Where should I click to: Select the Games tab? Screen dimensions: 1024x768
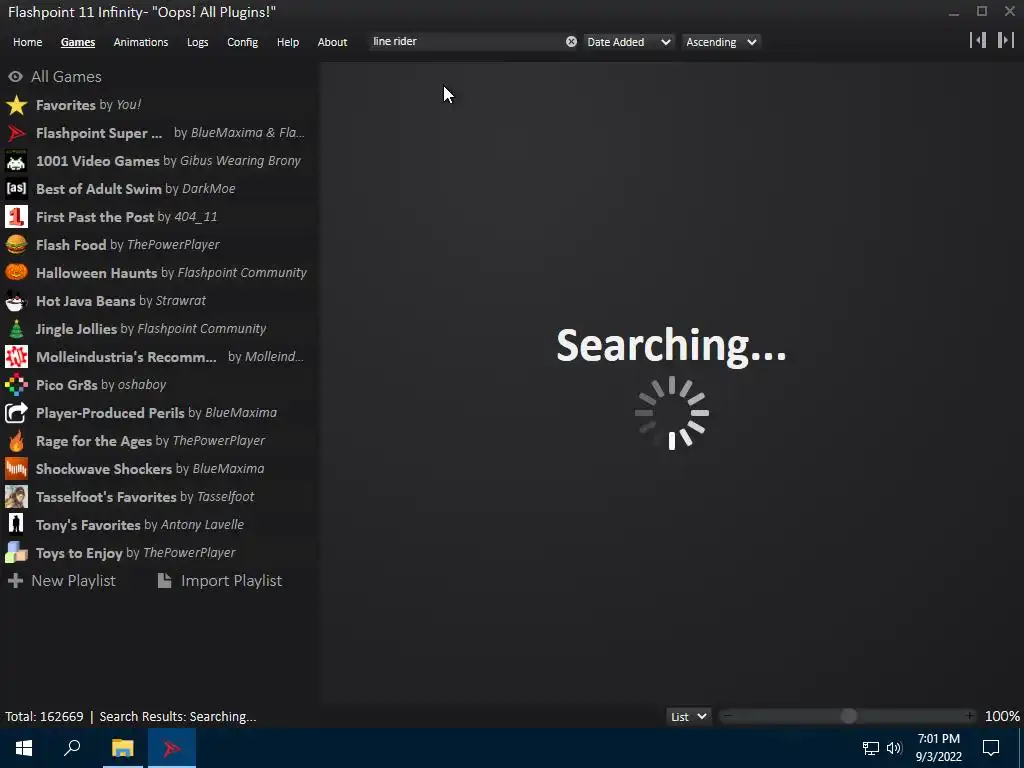(78, 42)
